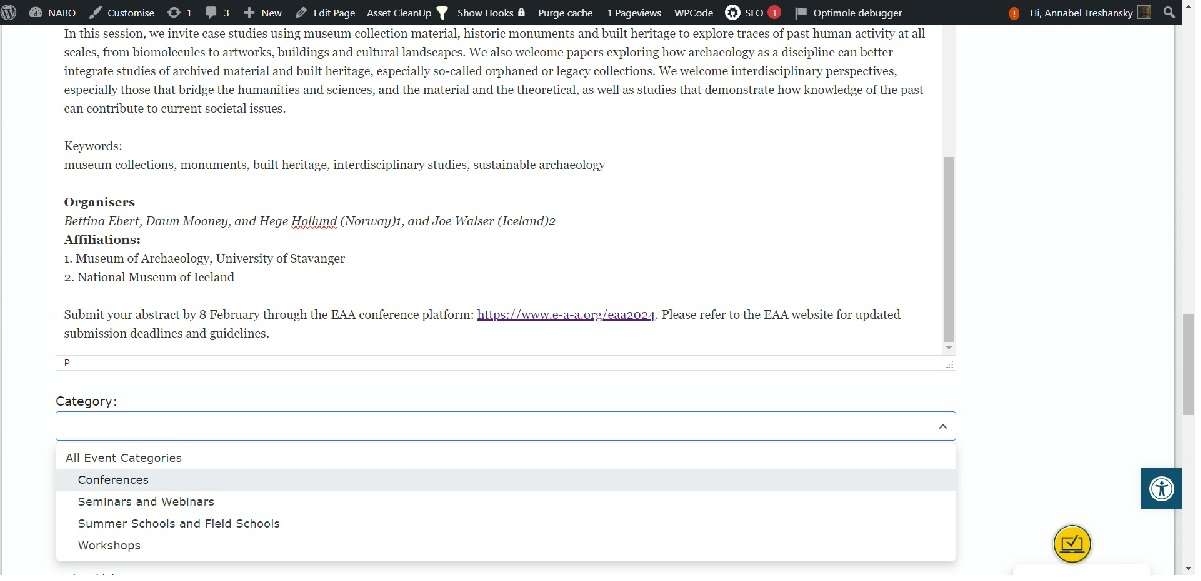
Task: Click 'Purge cache' in the admin bar
Action: coord(565,13)
